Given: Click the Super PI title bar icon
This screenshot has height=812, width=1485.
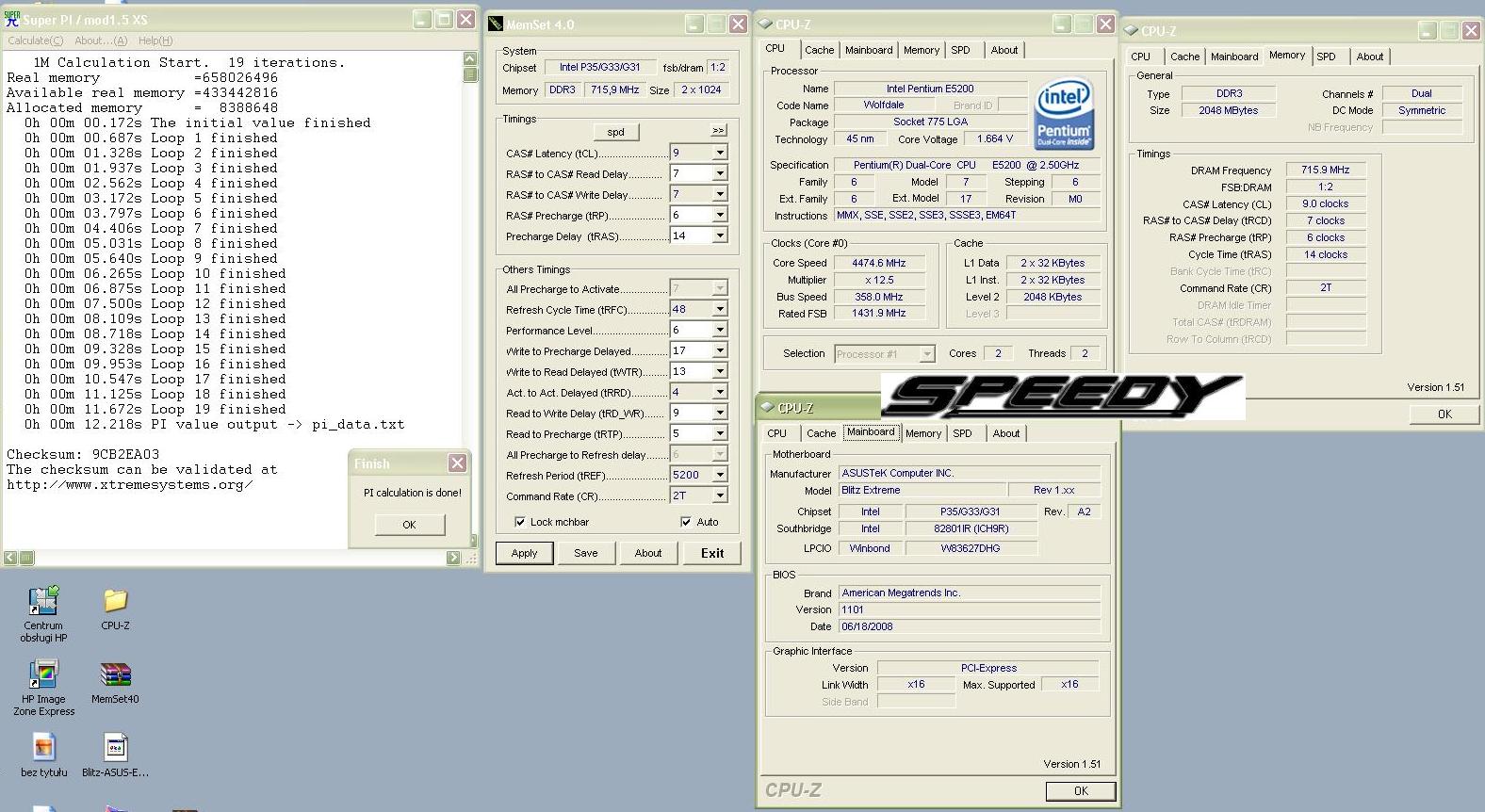Looking at the screenshot, I should pos(12,18).
